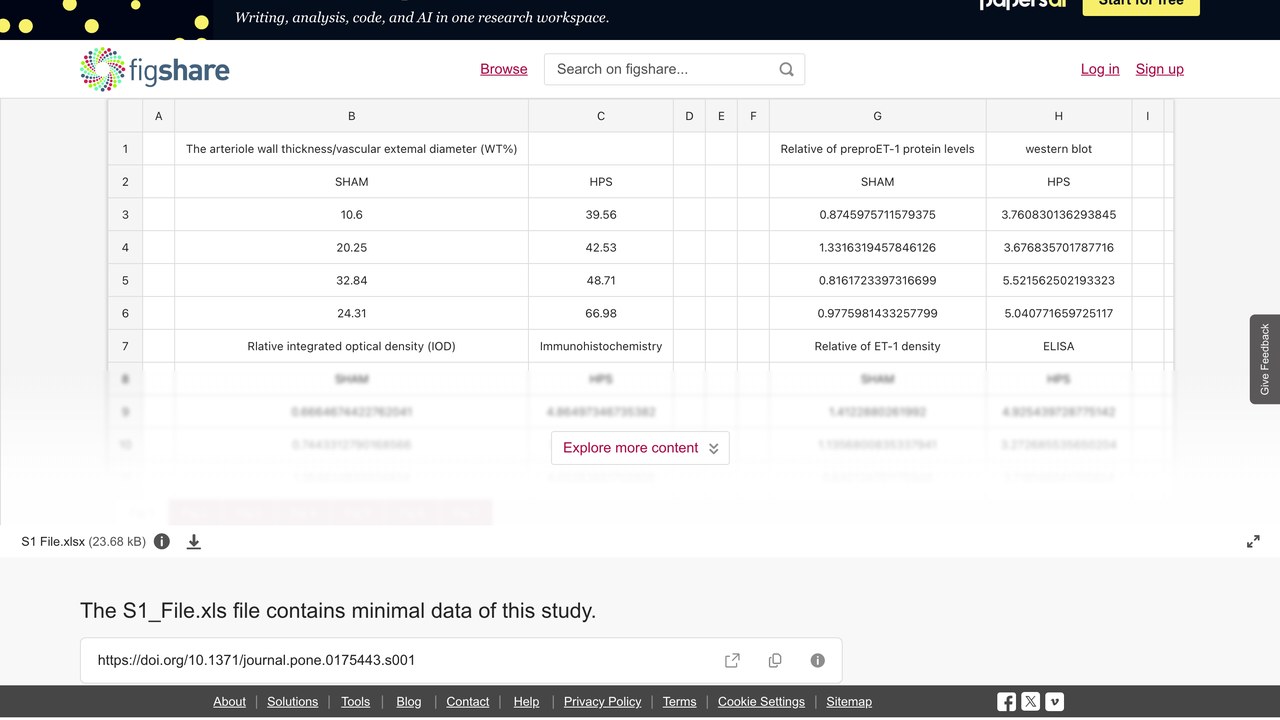Open Terms footer link
This screenshot has height=720, width=1280.
click(680, 702)
